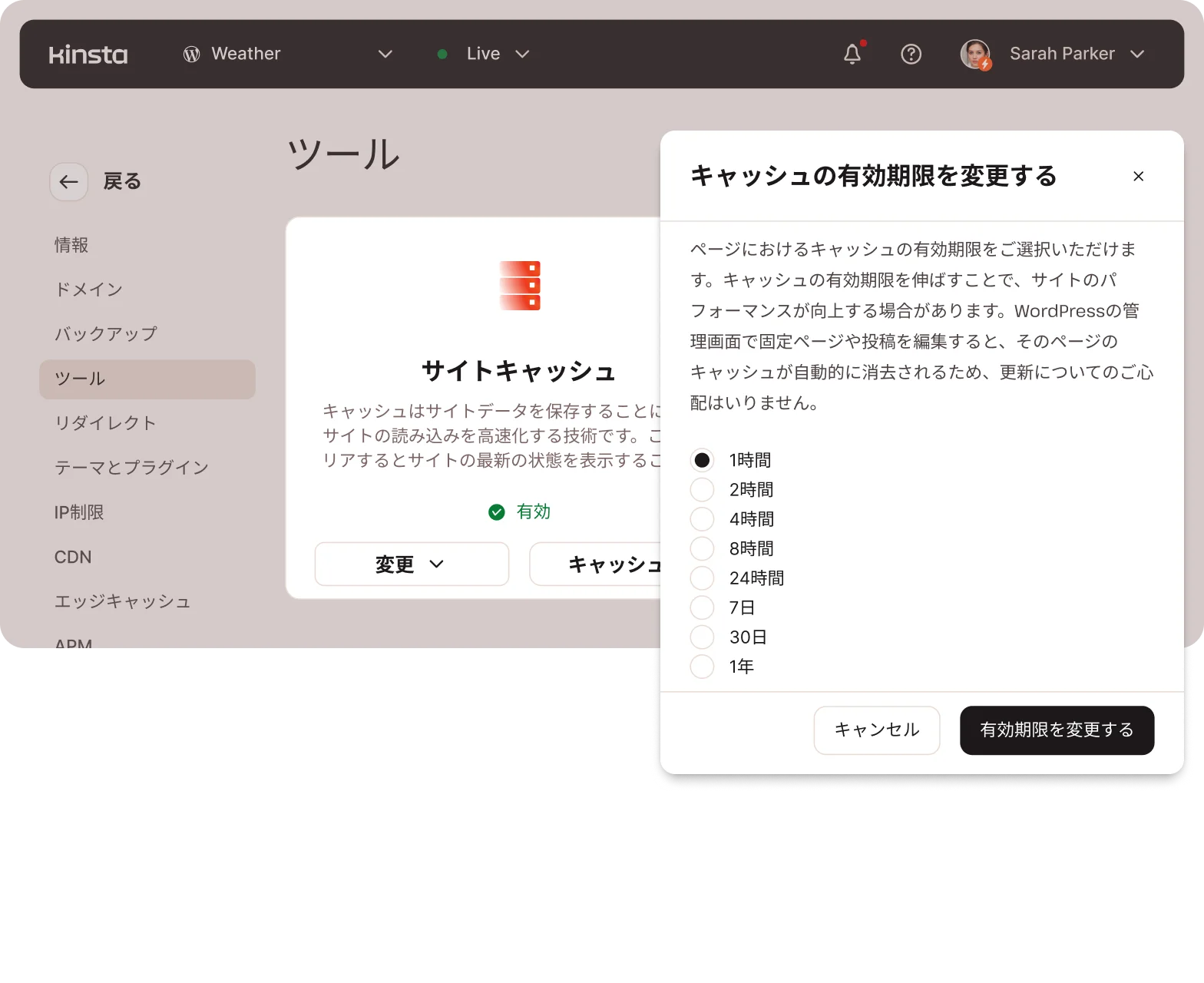The image size is (1204, 983).
Task: Select the 2時間 radio option
Action: (x=702, y=490)
